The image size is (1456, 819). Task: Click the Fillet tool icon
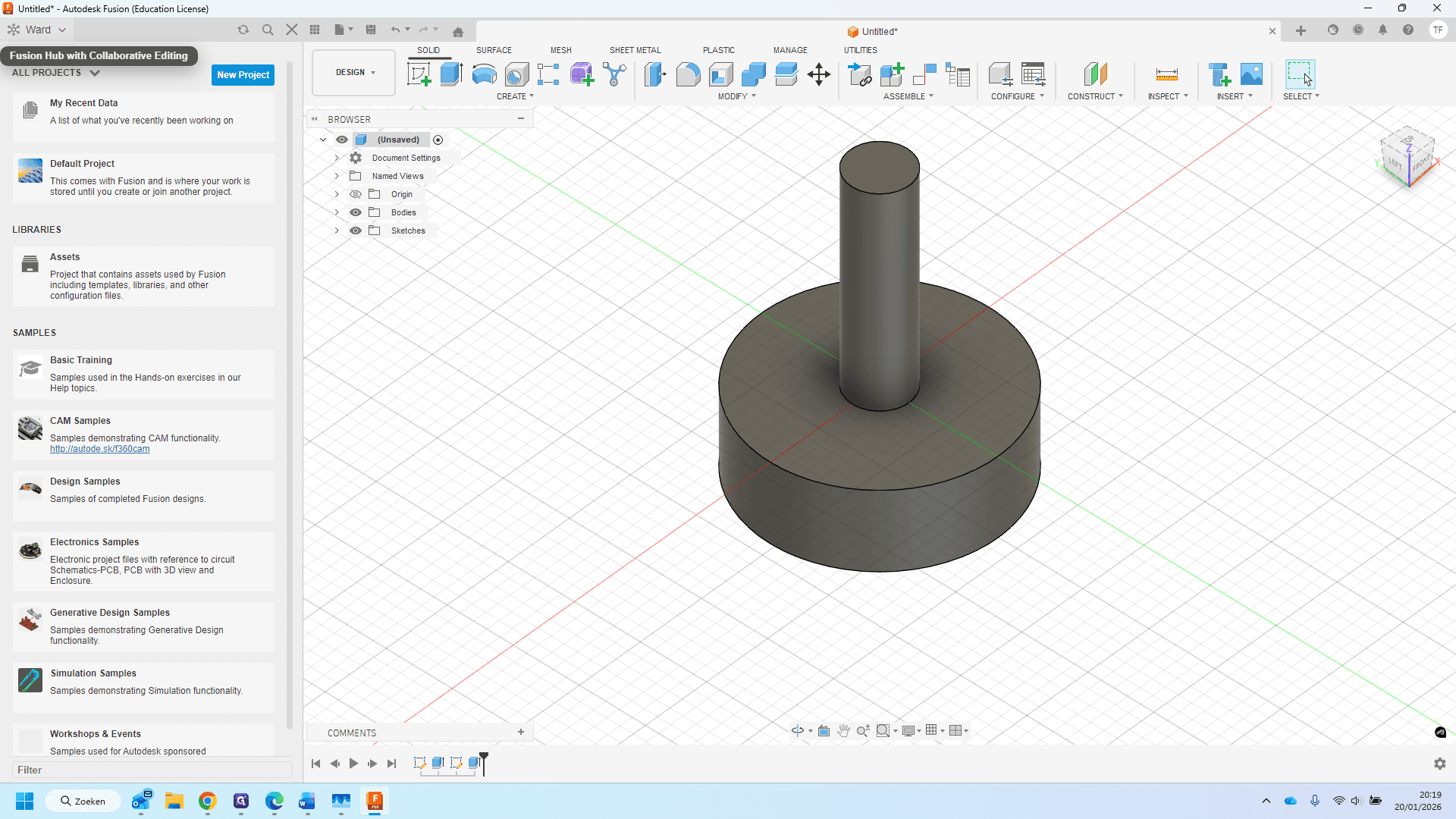point(688,74)
